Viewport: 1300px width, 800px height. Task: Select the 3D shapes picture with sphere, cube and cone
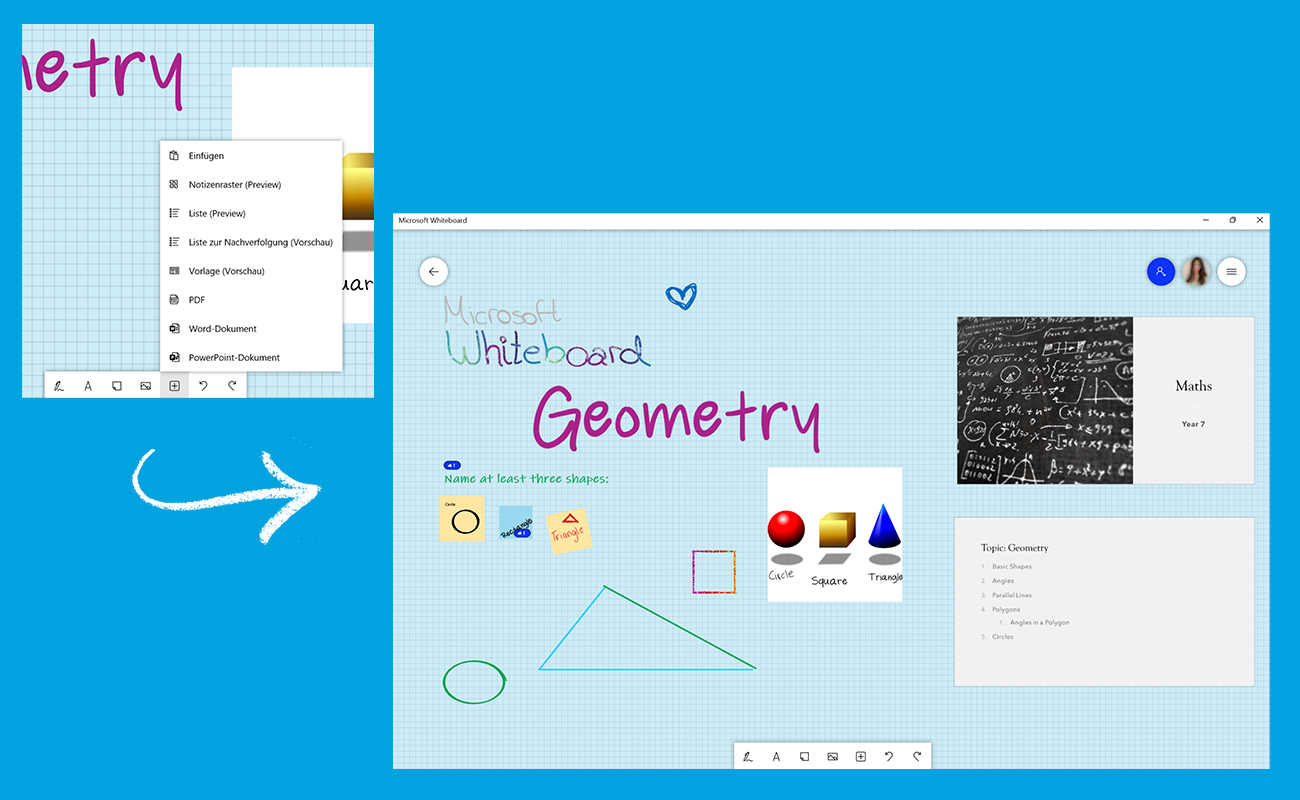coord(835,535)
